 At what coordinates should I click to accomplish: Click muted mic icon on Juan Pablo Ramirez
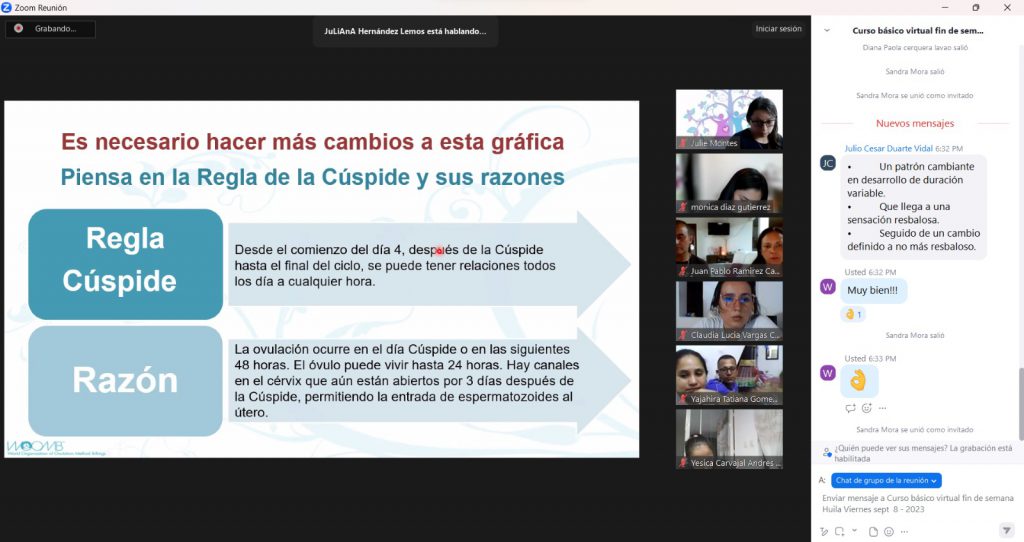tap(684, 271)
